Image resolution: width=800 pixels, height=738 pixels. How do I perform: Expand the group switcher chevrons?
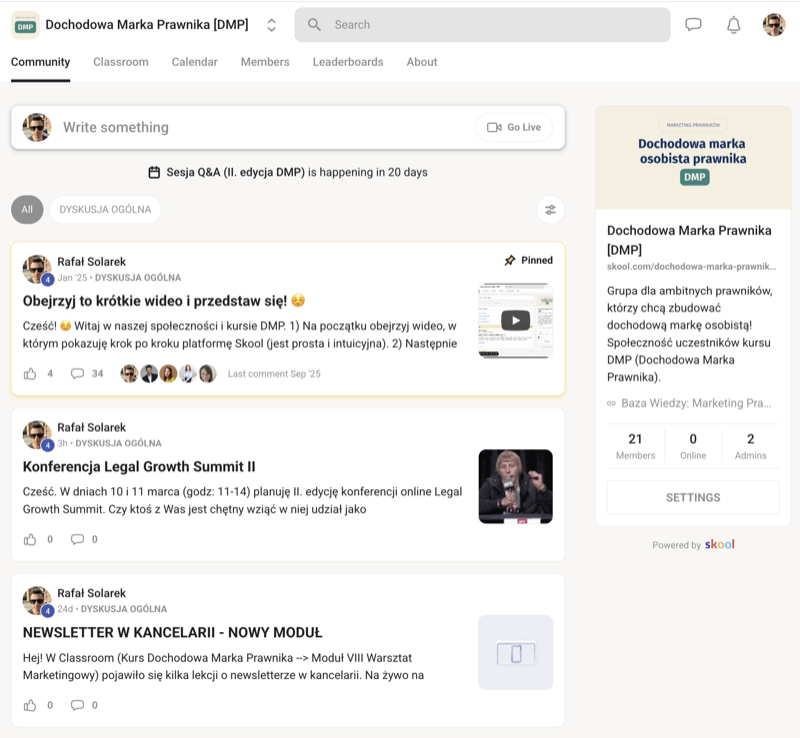click(272, 25)
